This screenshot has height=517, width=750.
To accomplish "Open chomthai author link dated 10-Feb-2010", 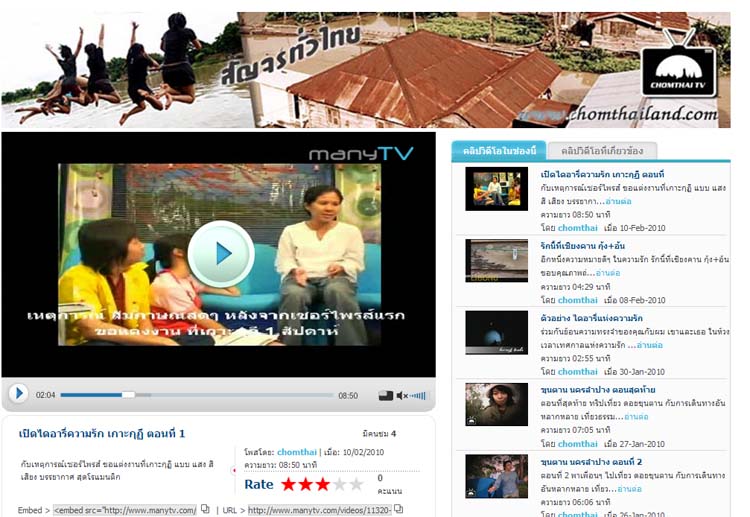I will 578,228.
